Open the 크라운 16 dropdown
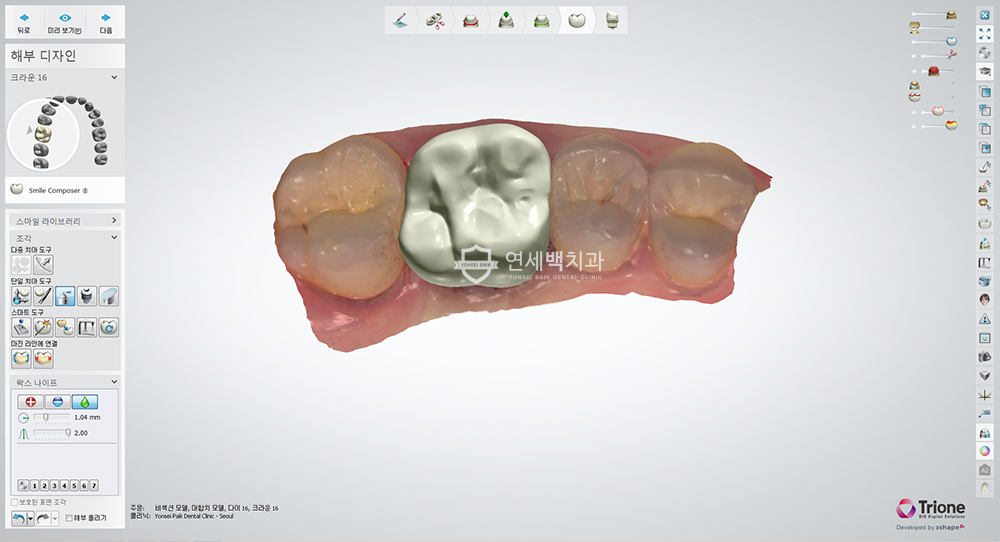Image resolution: width=1000 pixels, height=542 pixels. pyautogui.click(x=64, y=77)
